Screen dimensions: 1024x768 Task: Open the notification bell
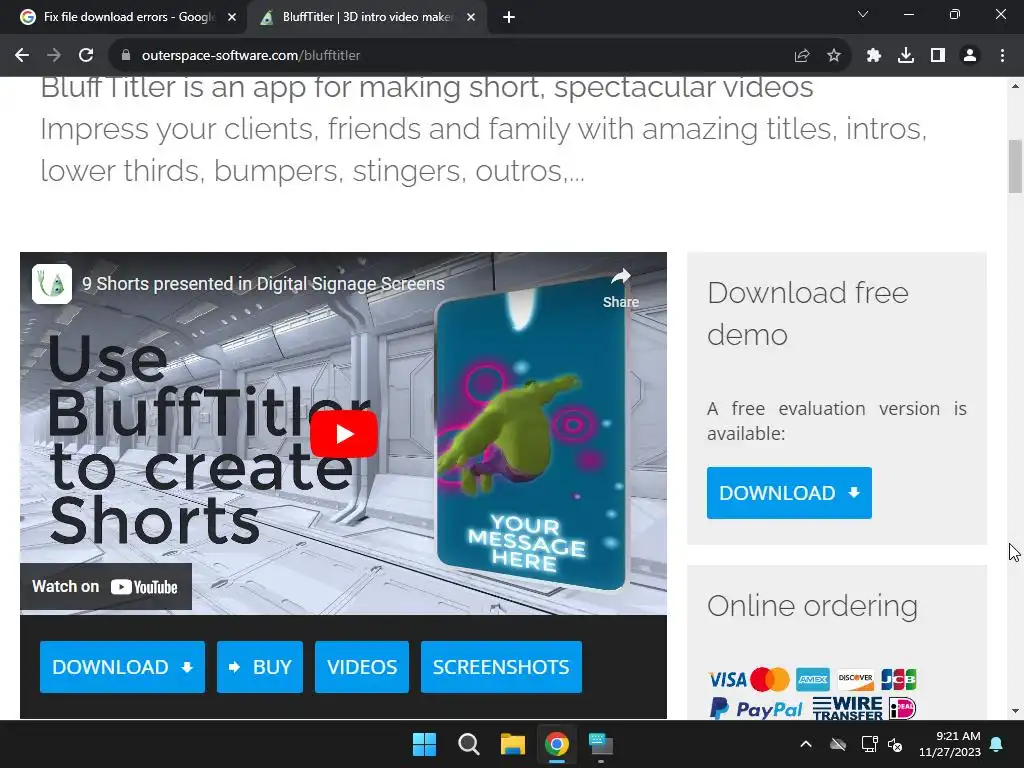click(997, 744)
